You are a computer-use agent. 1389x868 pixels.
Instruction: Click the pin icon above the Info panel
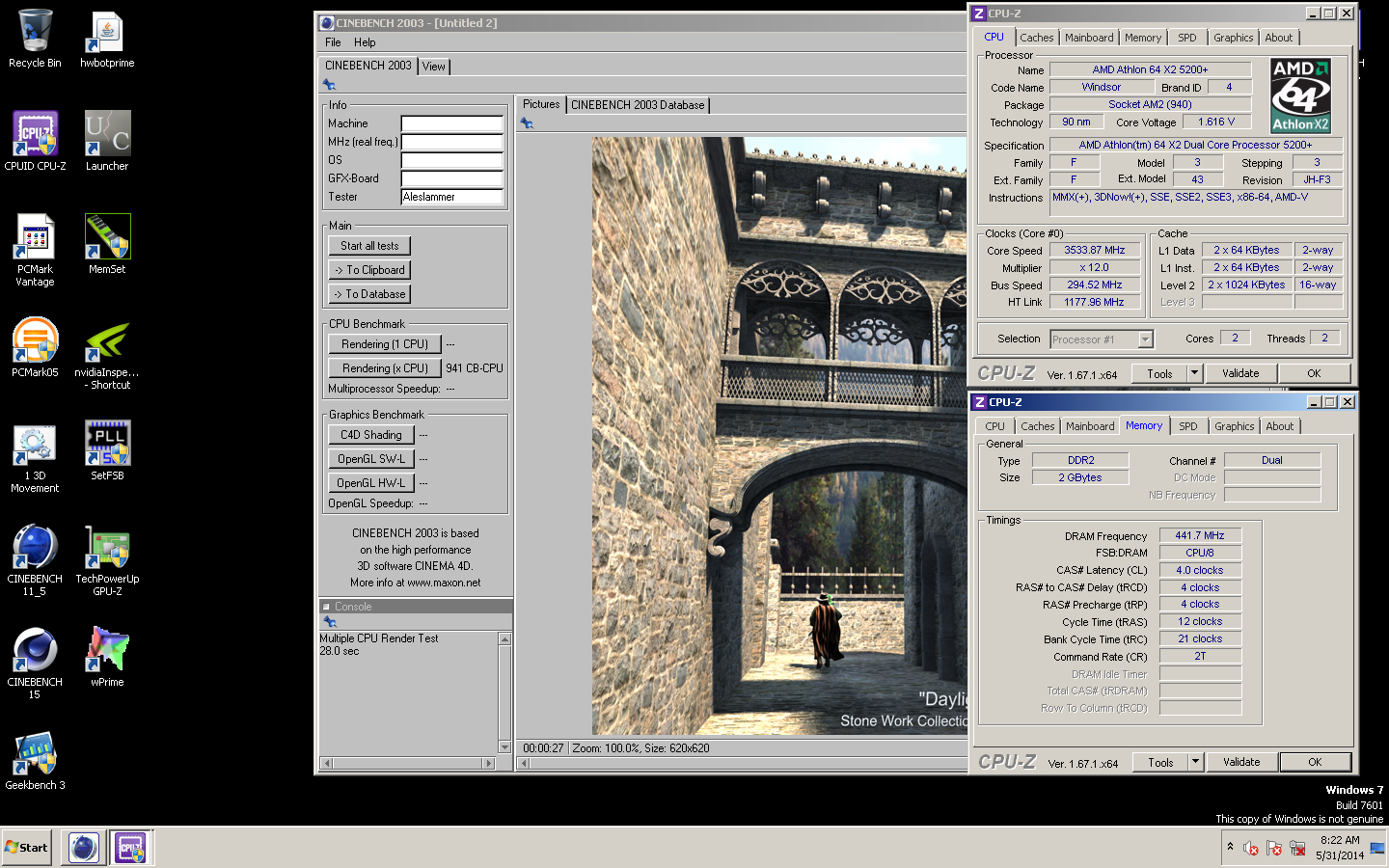[x=329, y=85]
